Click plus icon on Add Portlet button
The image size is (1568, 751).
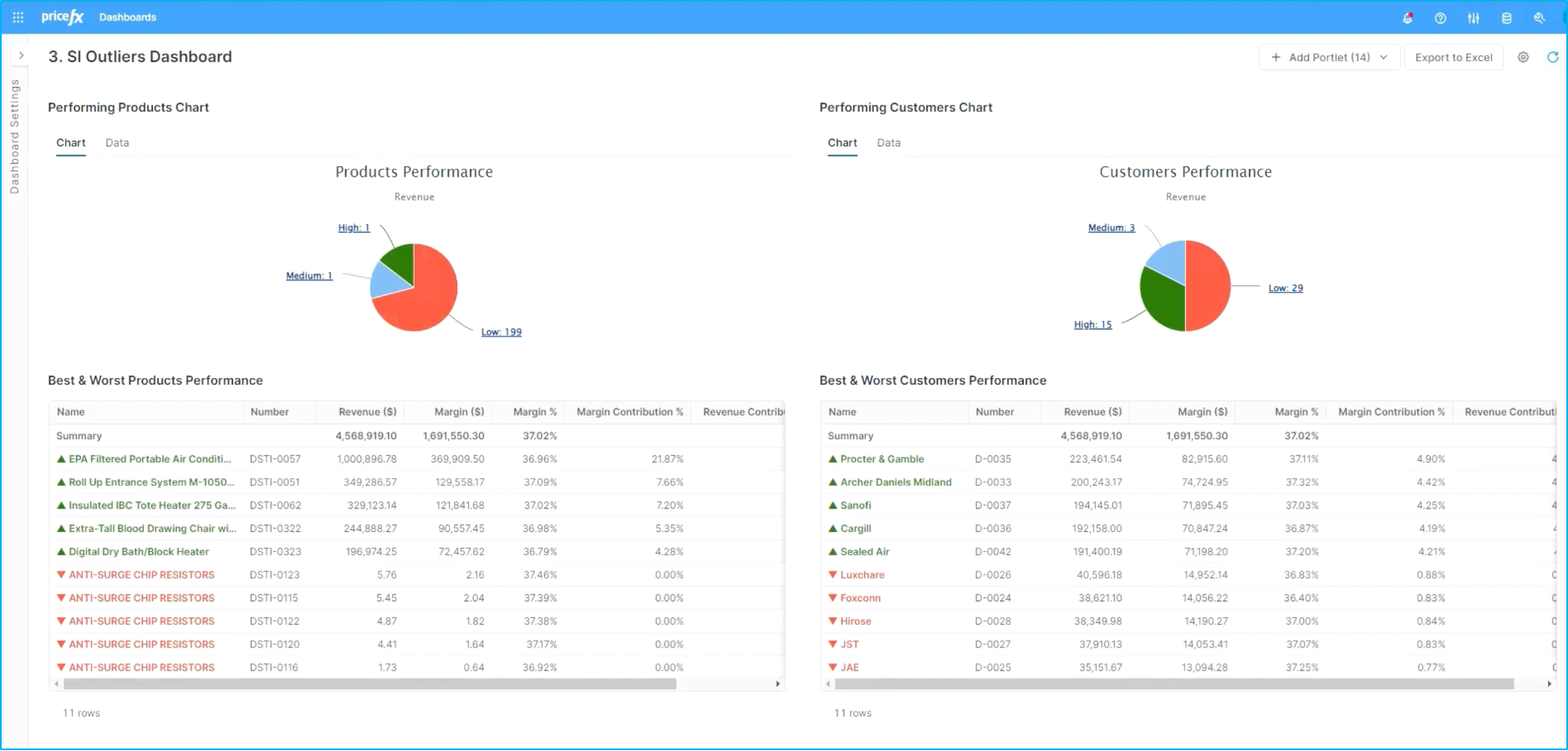1275,57
